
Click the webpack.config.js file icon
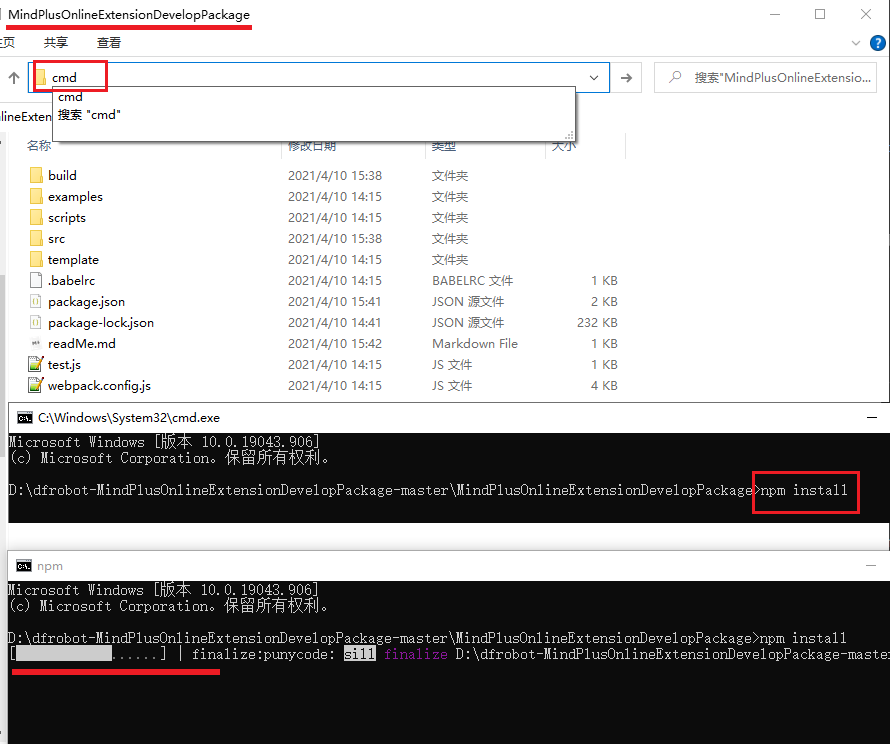click(36, 385)
